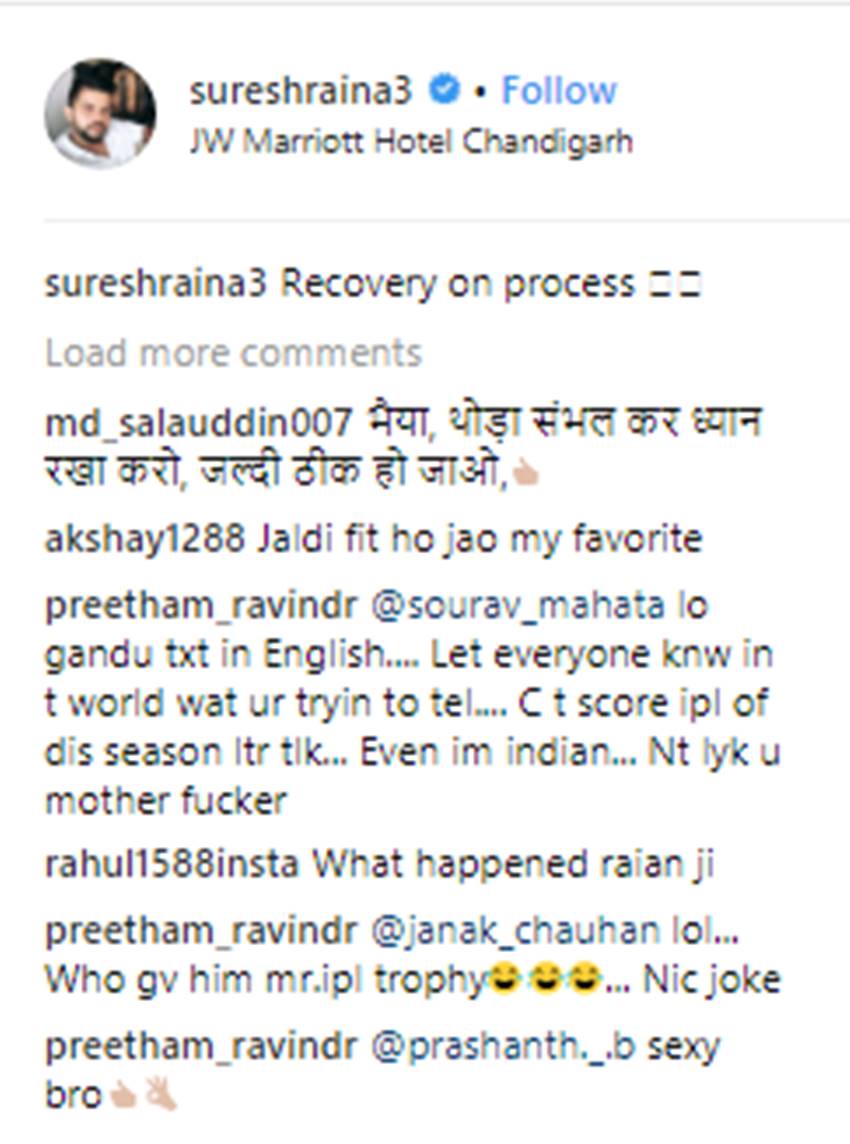This screenshot has height=1144, width=850.
Task: Follow the sureshraina3 account
Action: pos(559,90)
